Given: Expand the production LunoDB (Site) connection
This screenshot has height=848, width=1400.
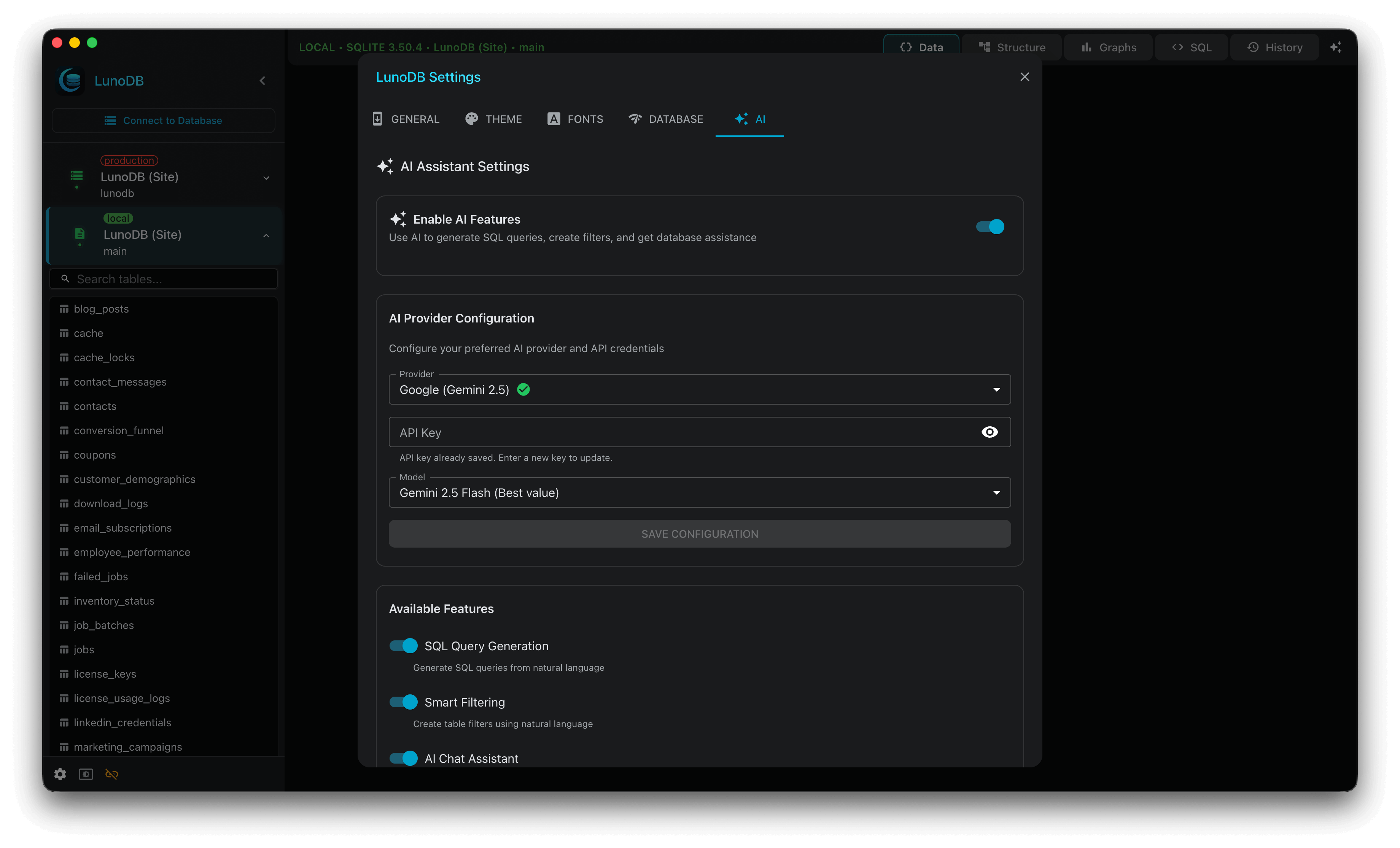Looking at the screenshot, I should tap(266, 178).
